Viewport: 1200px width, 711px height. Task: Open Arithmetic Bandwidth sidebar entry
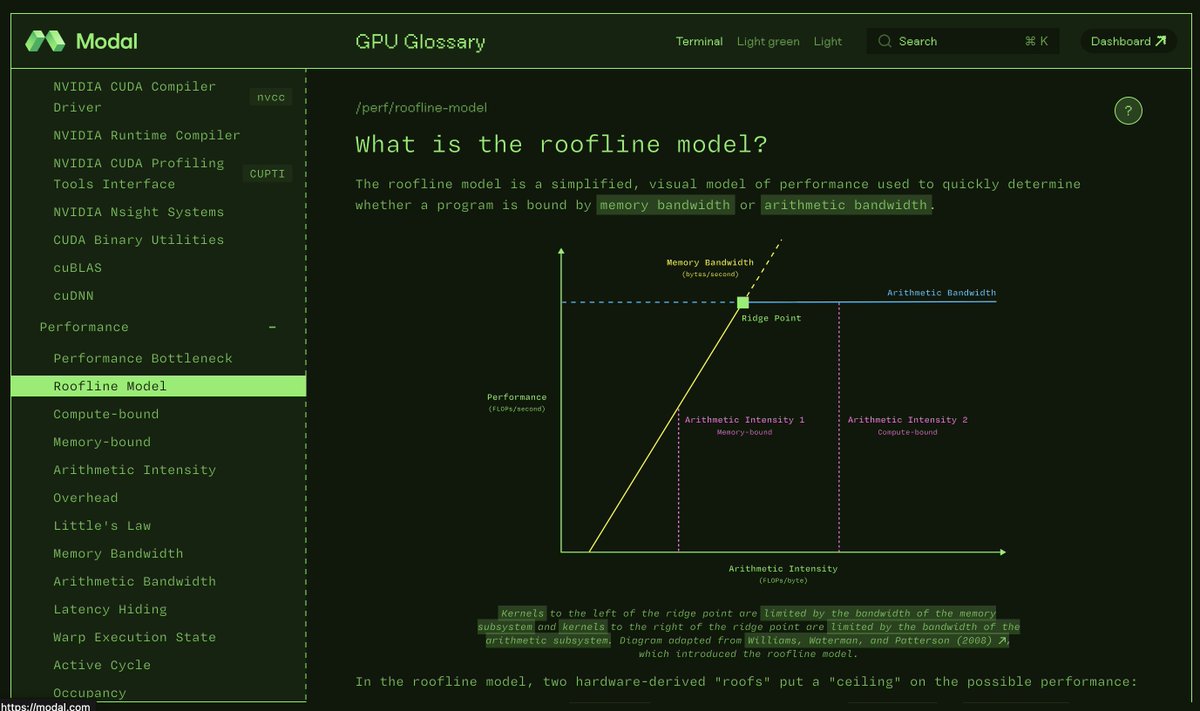click(135, 582)
